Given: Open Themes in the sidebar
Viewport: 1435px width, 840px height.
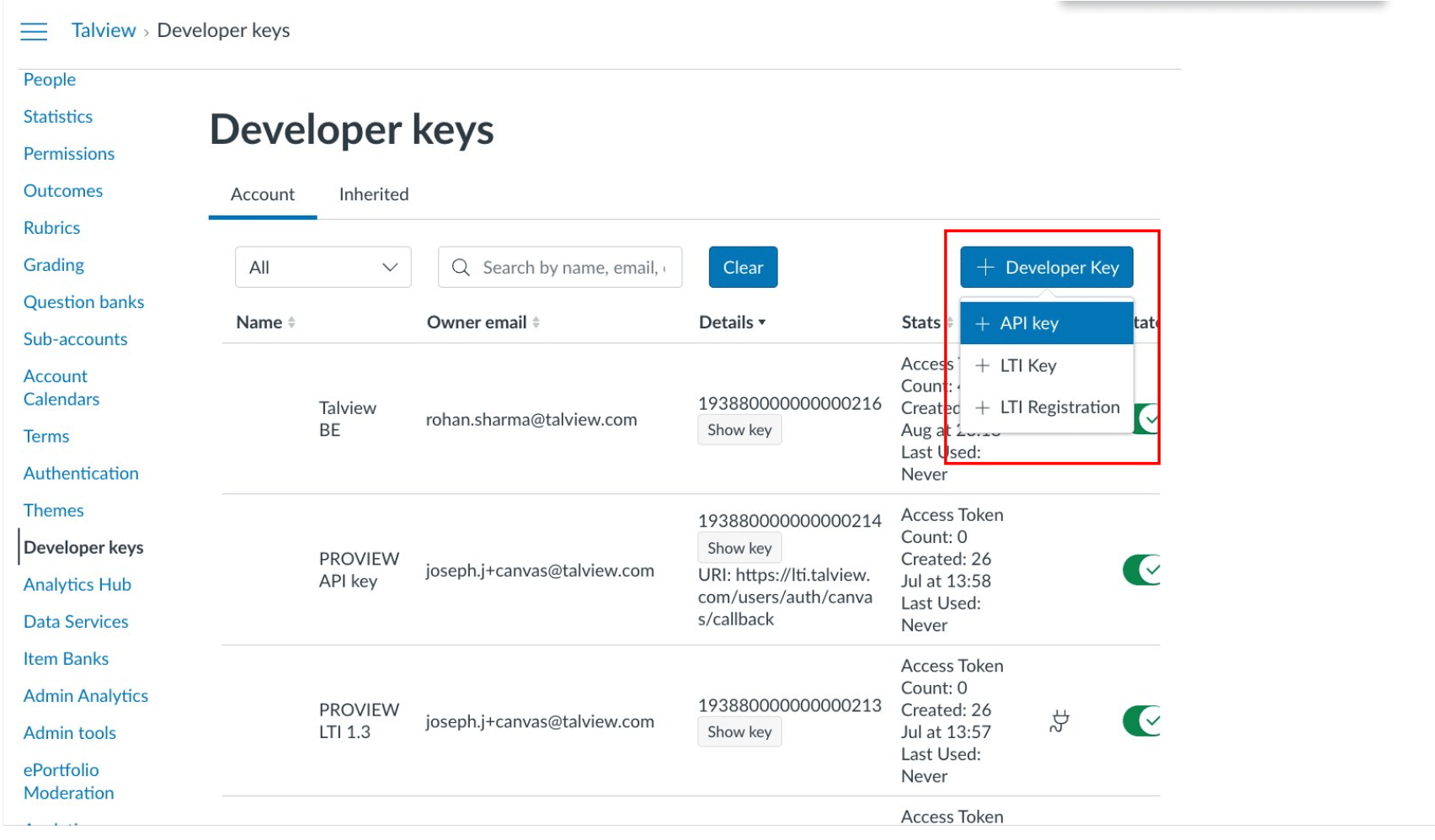Looking at the screenshot, I should click(x=54, y=511).
